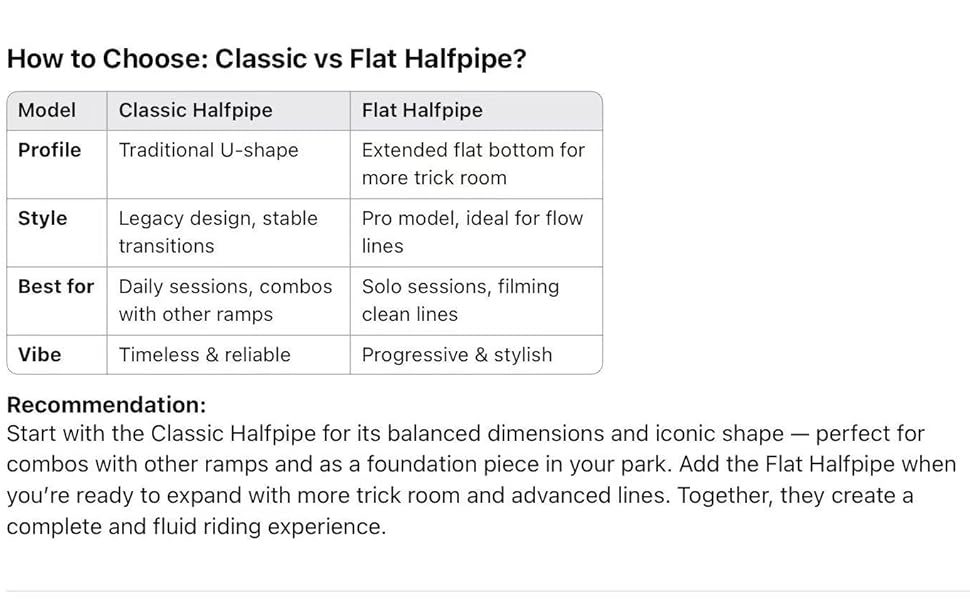Click the 'How to Choose' page heading
970x600 pixels.
[x=266, y=59]
